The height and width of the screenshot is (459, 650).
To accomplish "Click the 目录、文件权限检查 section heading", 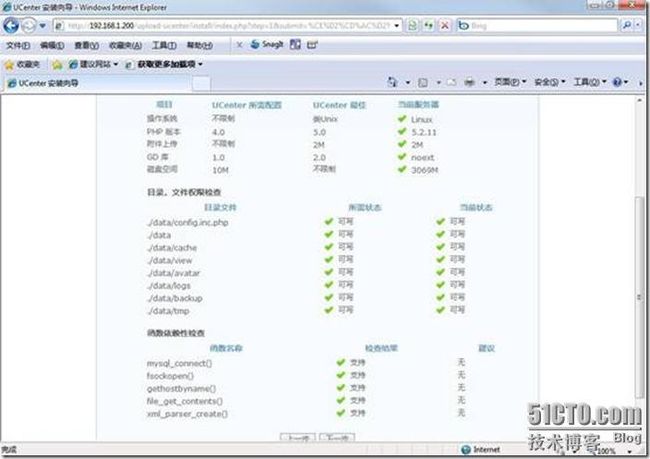I will coord(184,192).
